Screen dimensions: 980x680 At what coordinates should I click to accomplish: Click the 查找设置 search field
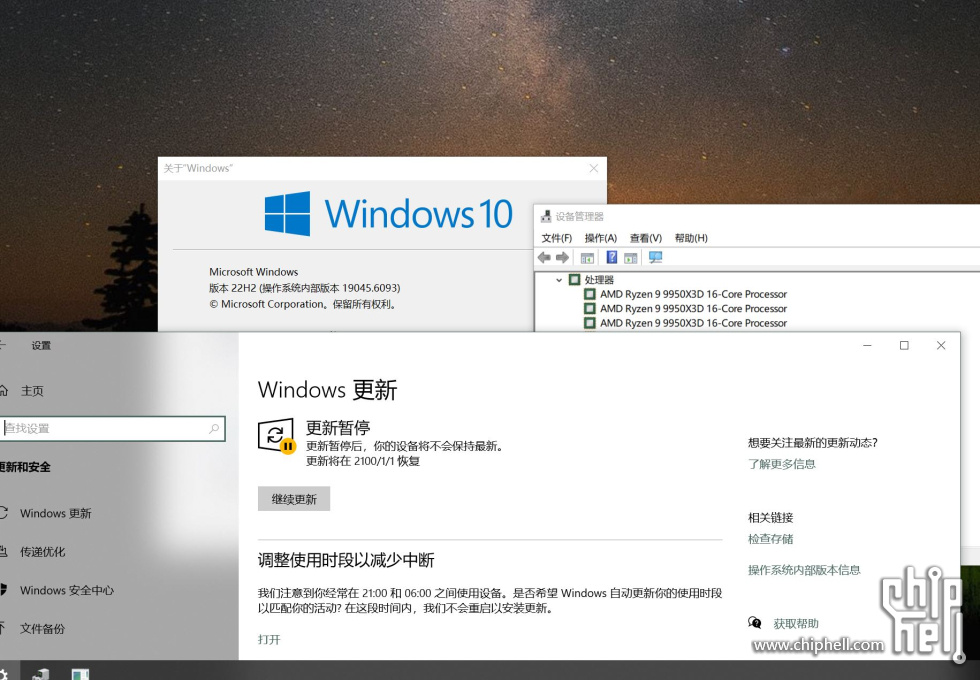click(112, 429)
